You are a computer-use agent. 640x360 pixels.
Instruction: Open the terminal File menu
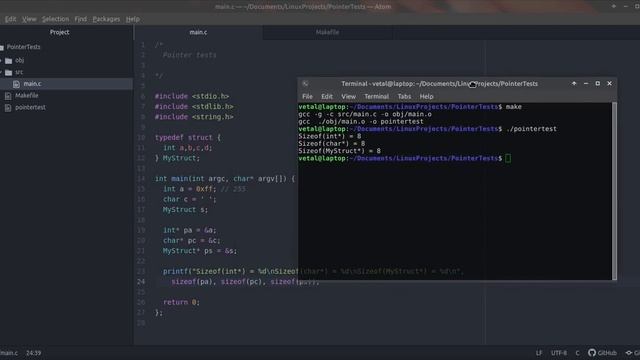[307, 97]
